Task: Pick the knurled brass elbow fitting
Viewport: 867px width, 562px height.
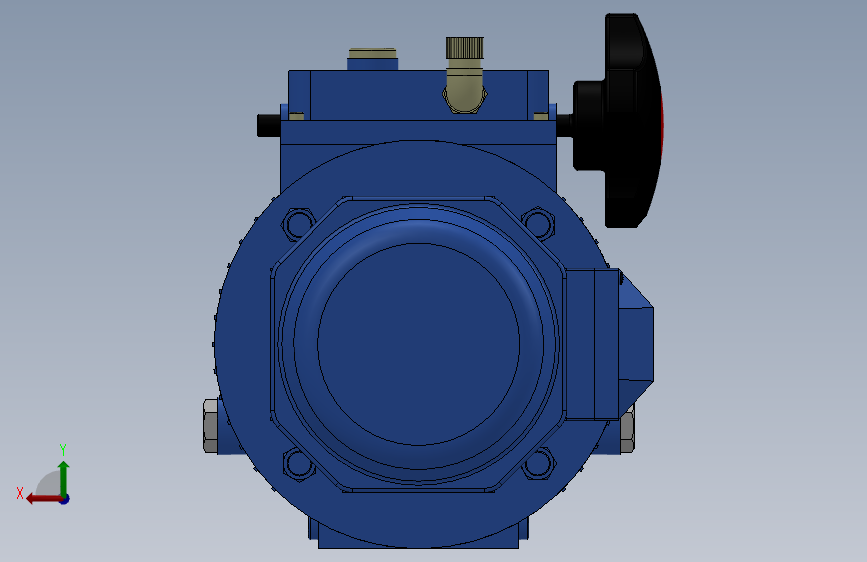Action: (464, 75)
